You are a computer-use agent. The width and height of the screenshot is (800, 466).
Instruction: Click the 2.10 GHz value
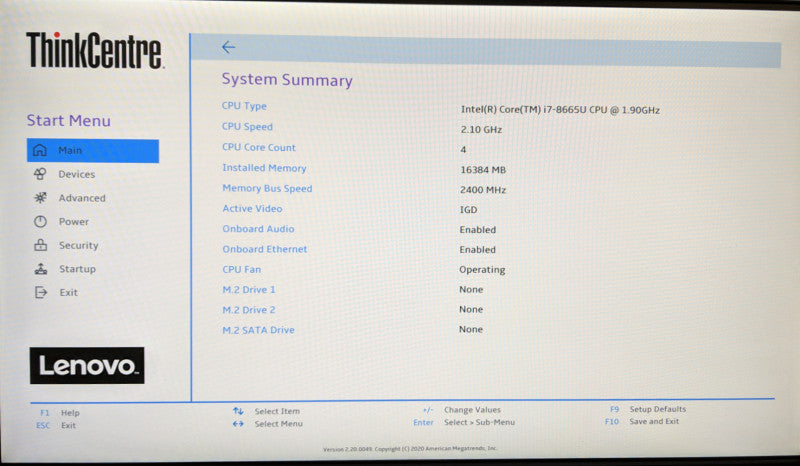pos(481,130)
